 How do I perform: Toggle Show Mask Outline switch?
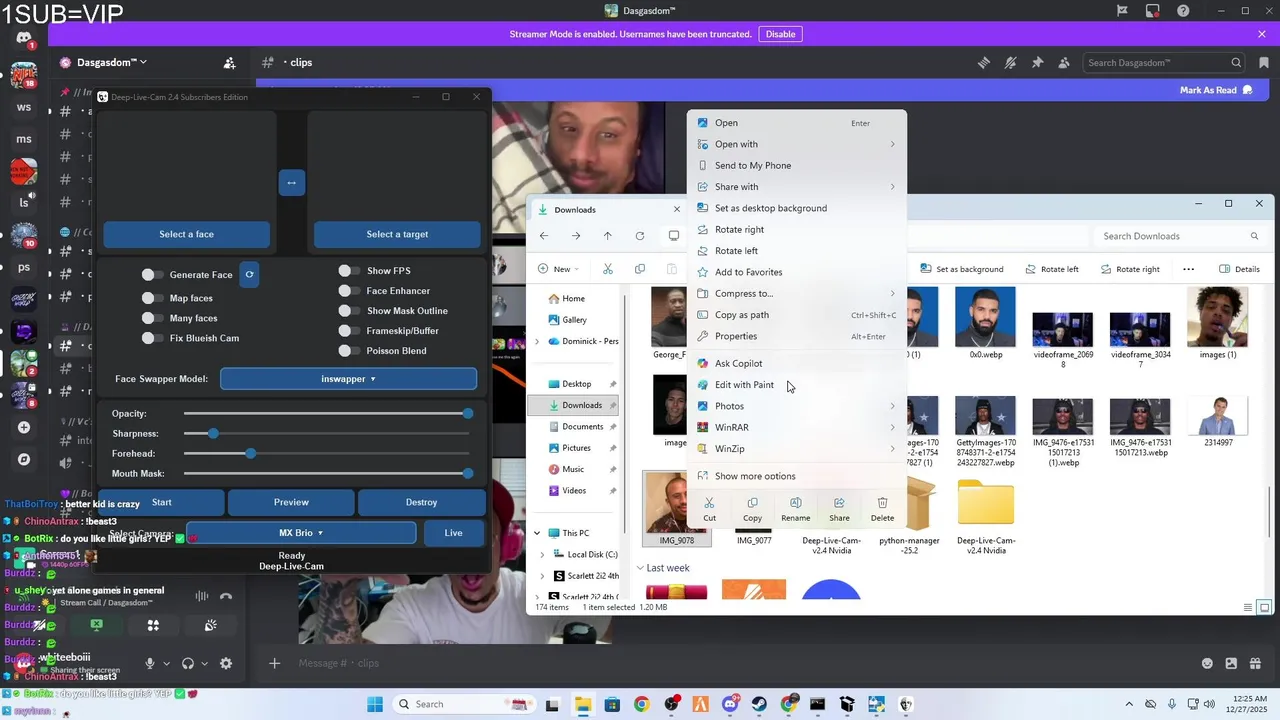pyautogui.click(x=350, y=311)
